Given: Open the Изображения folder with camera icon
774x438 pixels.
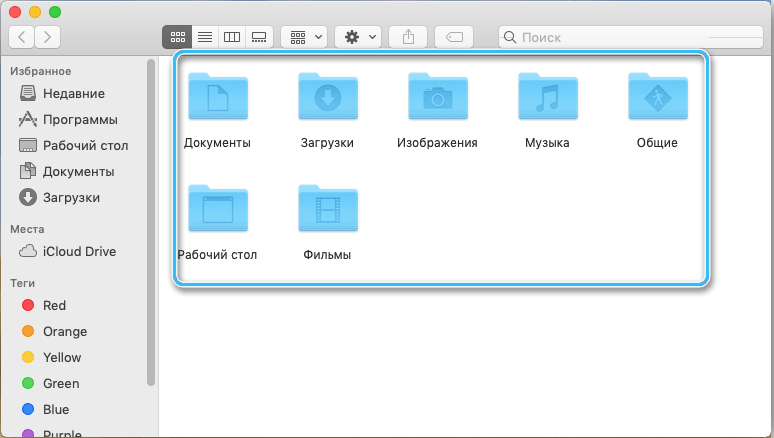Looking at the screenshot, I should [x=437, y=97].
